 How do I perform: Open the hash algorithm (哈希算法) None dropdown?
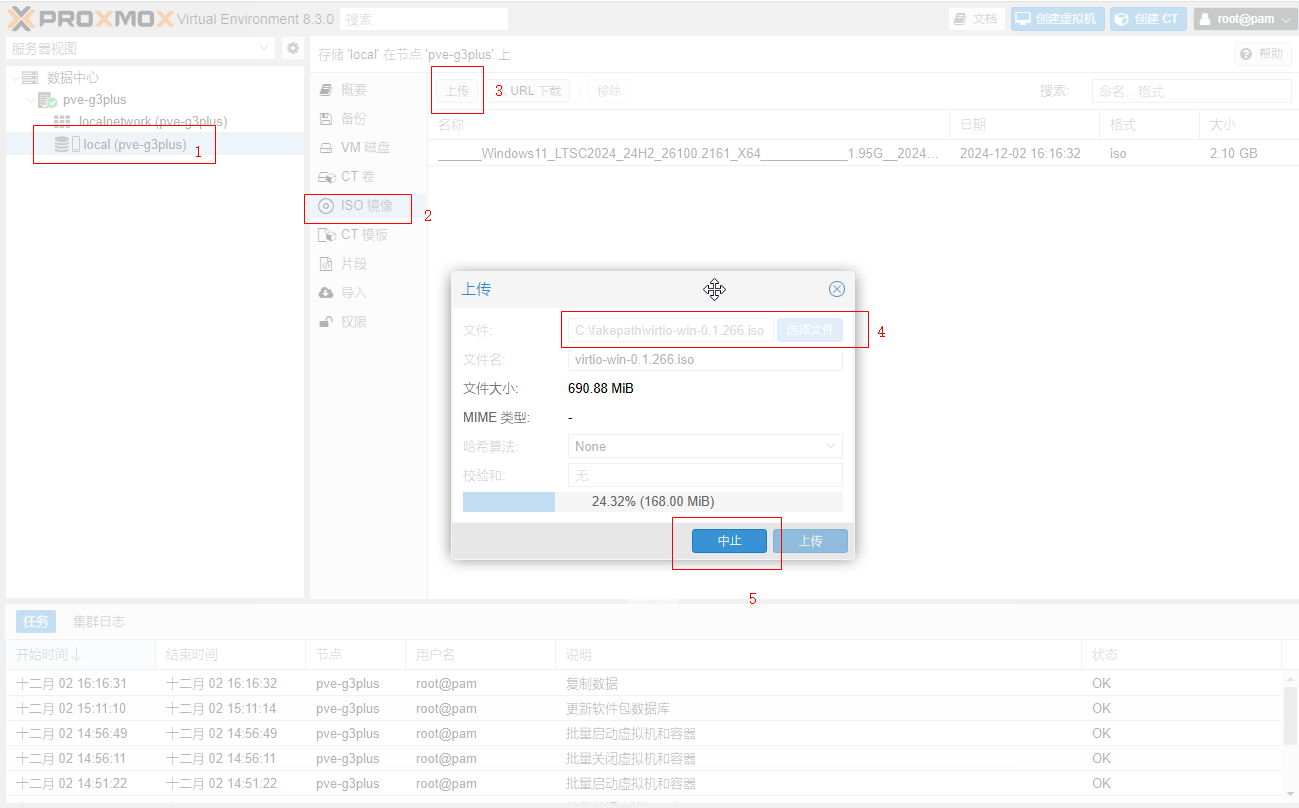[x=705, y=446]
